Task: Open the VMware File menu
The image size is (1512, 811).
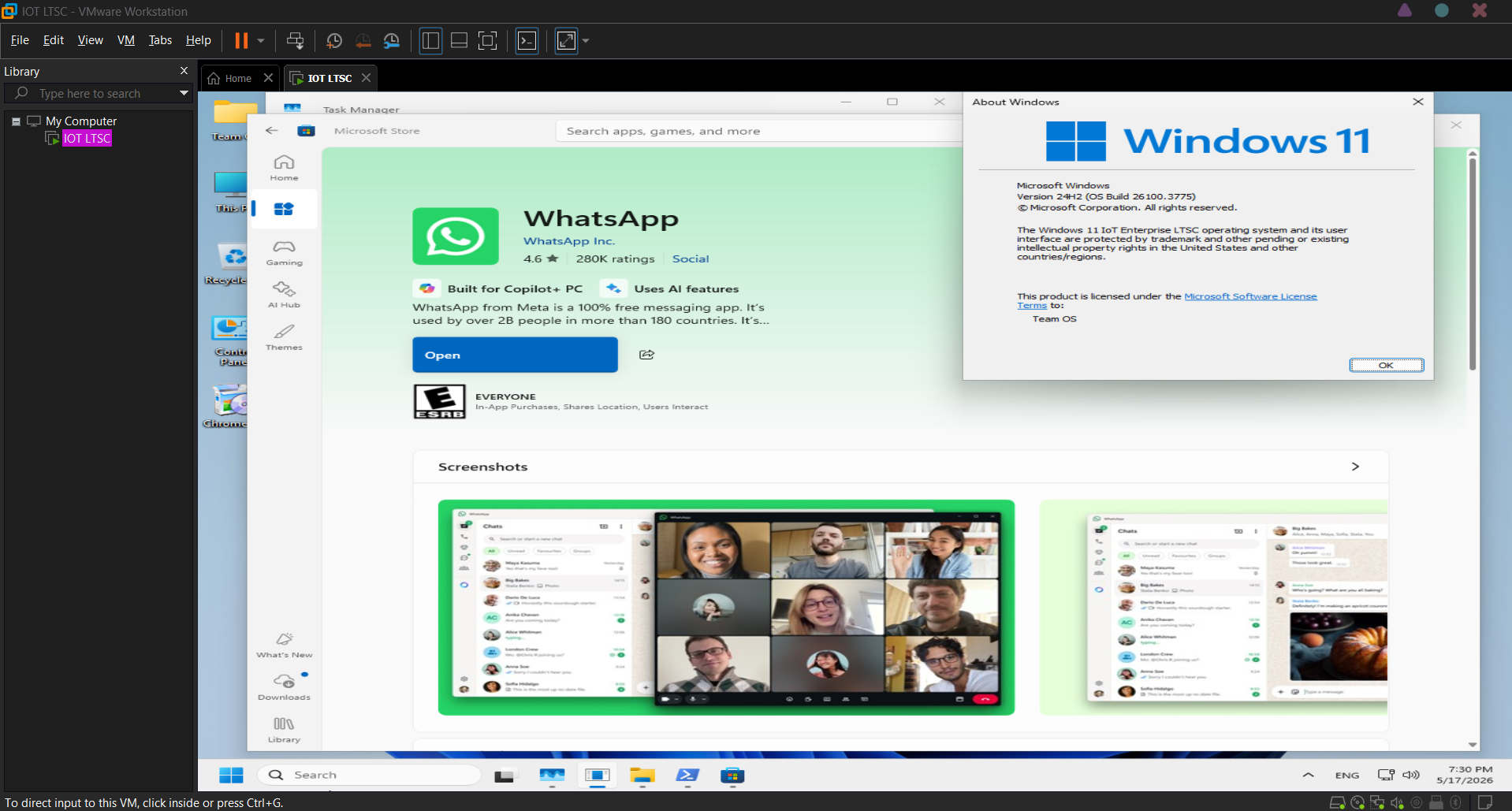Action: point(20,40)
